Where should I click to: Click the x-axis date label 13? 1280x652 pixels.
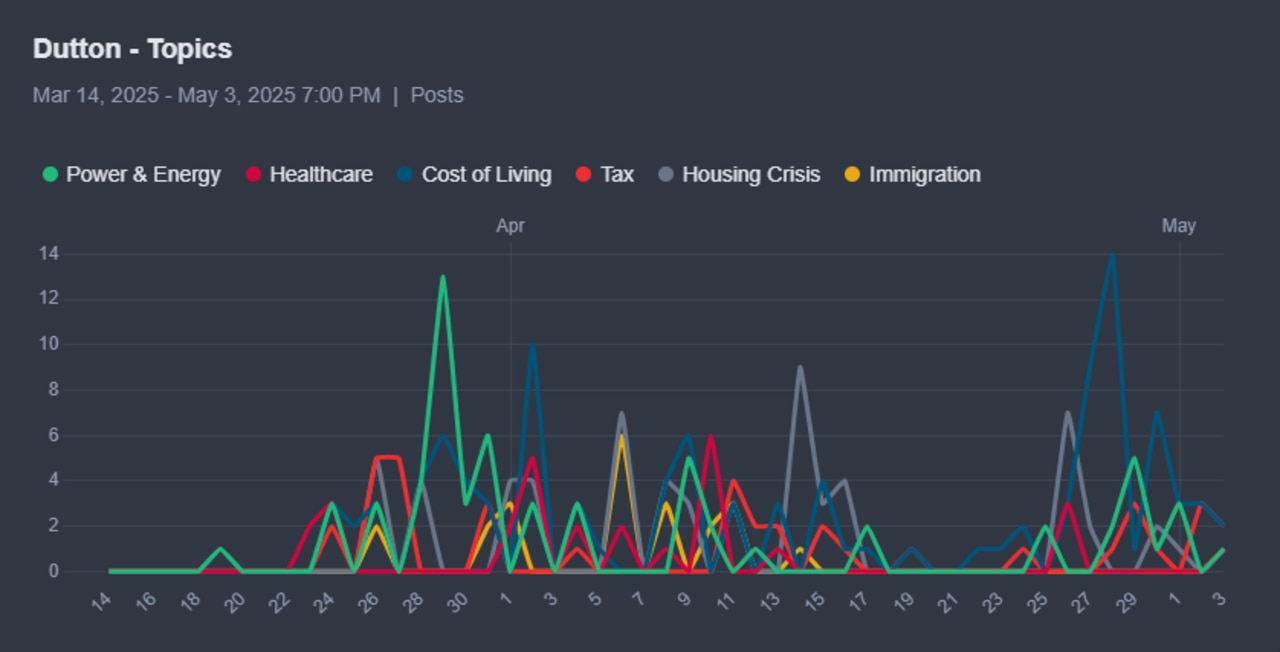pos(770,601)
